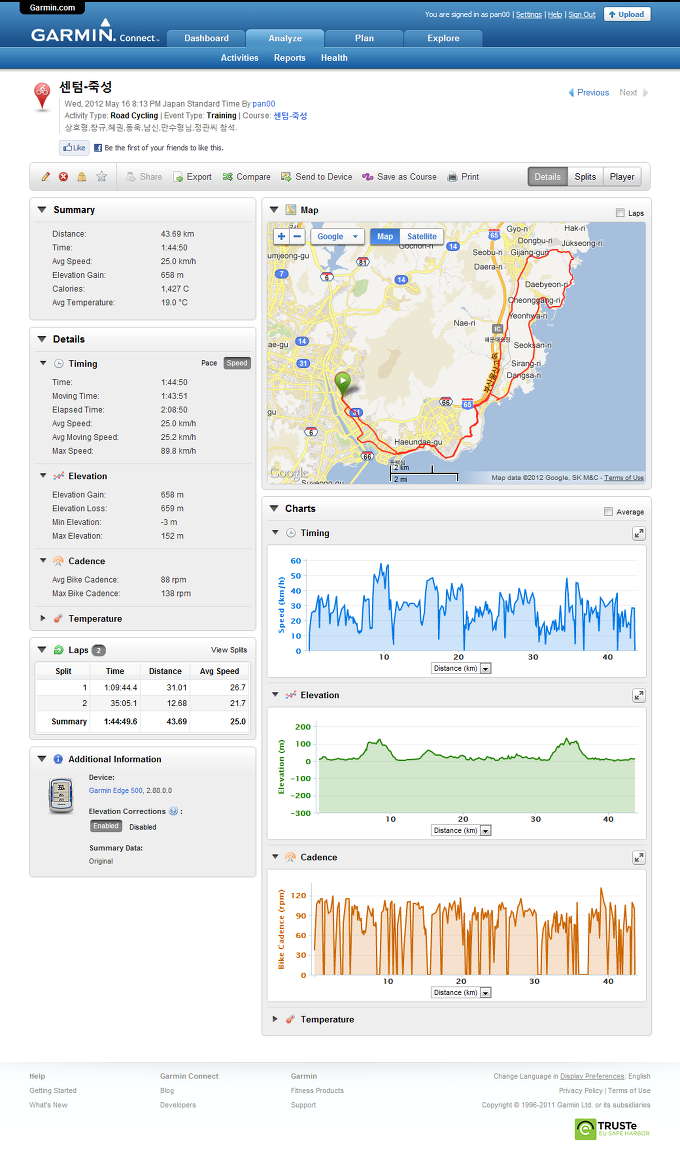Screen dimensions: 680x1163
Task: Switch timing display to Pace
Action: click(x=209, y=363)
